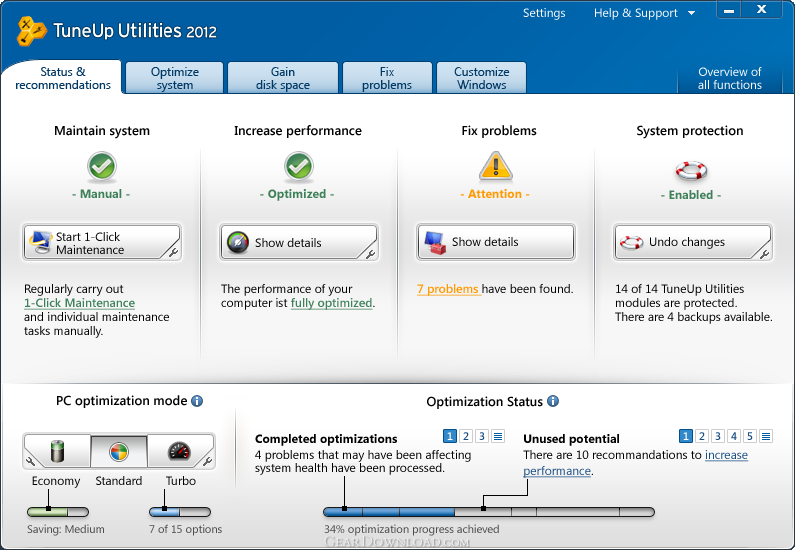The image size is (795, 550).
Task: Activate Turbo mode
Action: (x=180, y=451)
